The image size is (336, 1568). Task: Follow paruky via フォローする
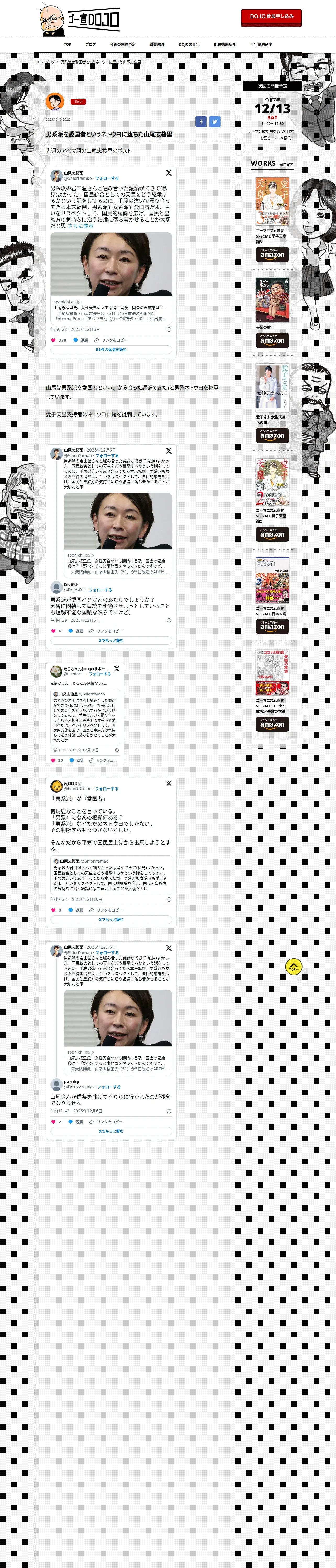(109, 1087)
